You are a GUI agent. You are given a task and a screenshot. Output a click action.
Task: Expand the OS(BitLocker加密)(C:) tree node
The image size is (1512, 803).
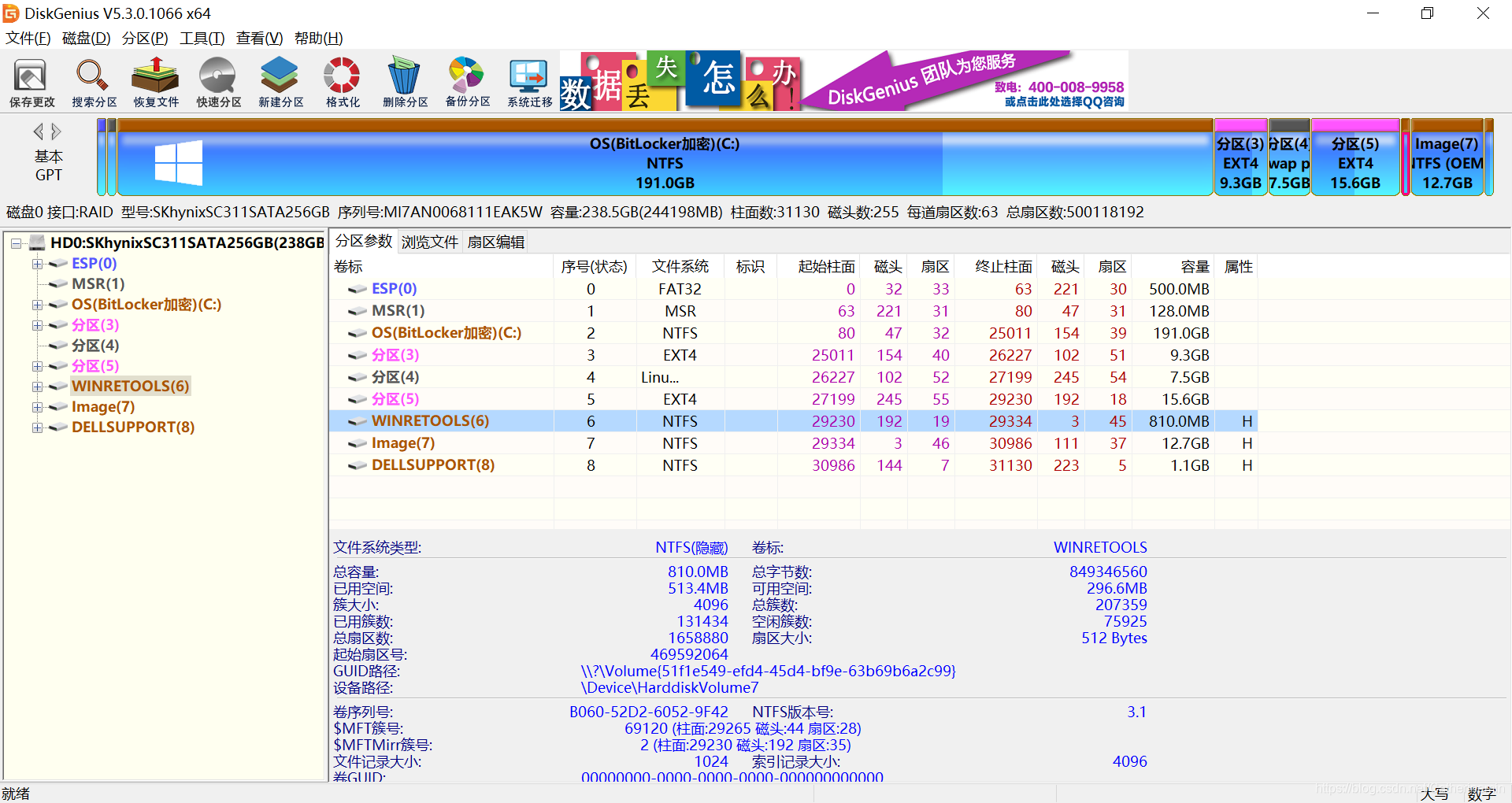[37, 305]
